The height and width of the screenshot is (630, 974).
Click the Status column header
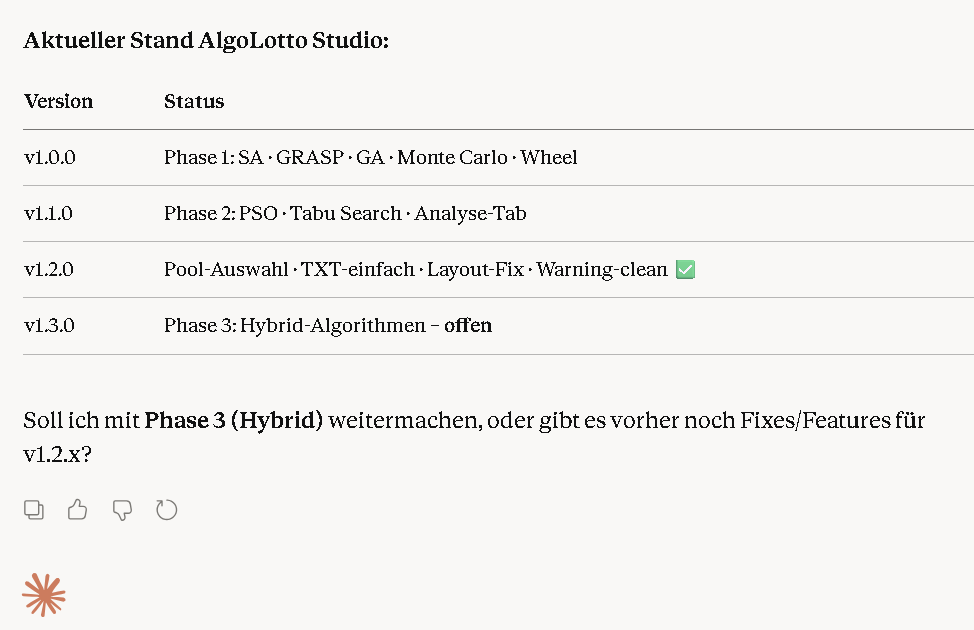pyautogui.click(x=194, y=101)
